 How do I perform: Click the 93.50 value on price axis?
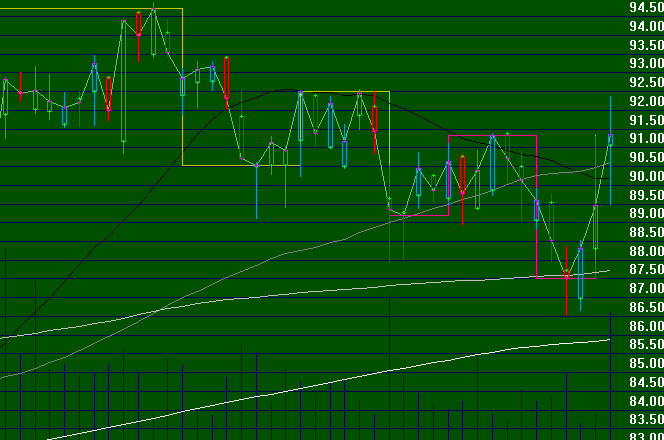point(647,45)
